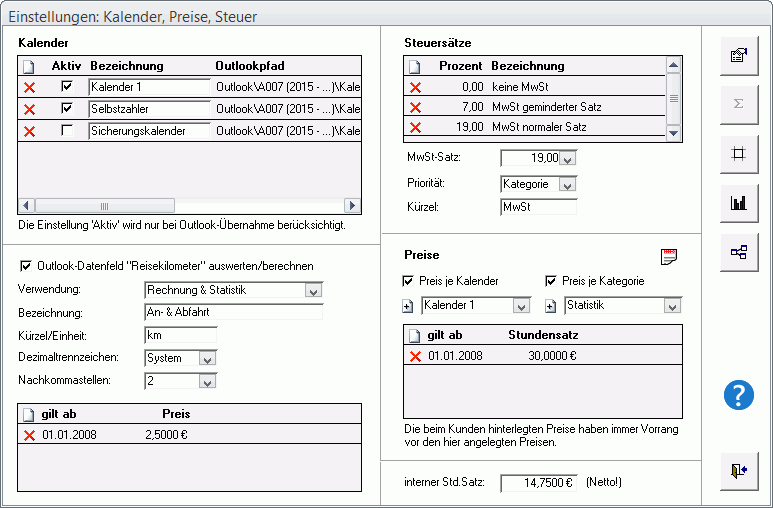Remove the 30,0000 € Stundensatz entry

coord(416,355)
